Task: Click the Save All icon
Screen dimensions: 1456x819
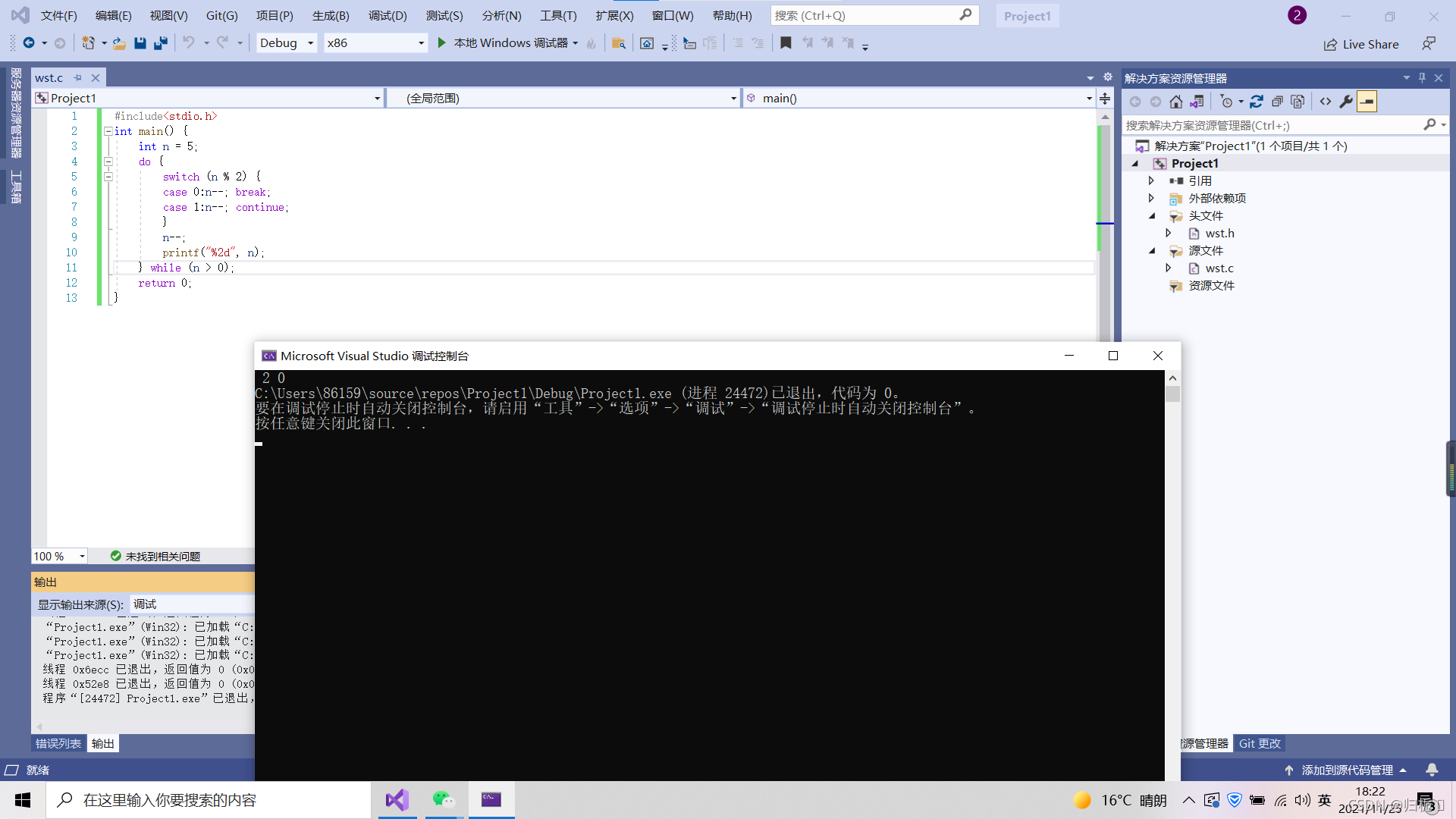Action: (x=160, y=43)
